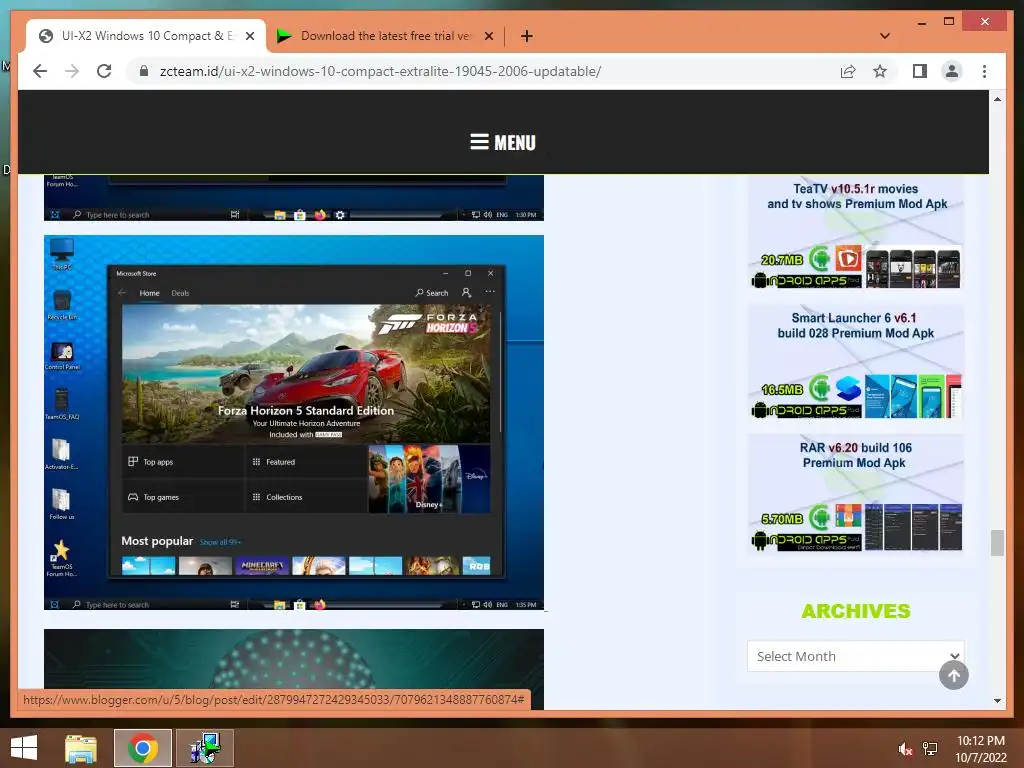1024x768 pixels.
Task: Switch to UI-X2 Windows 10 Compact tab
Action: (145, 36)
